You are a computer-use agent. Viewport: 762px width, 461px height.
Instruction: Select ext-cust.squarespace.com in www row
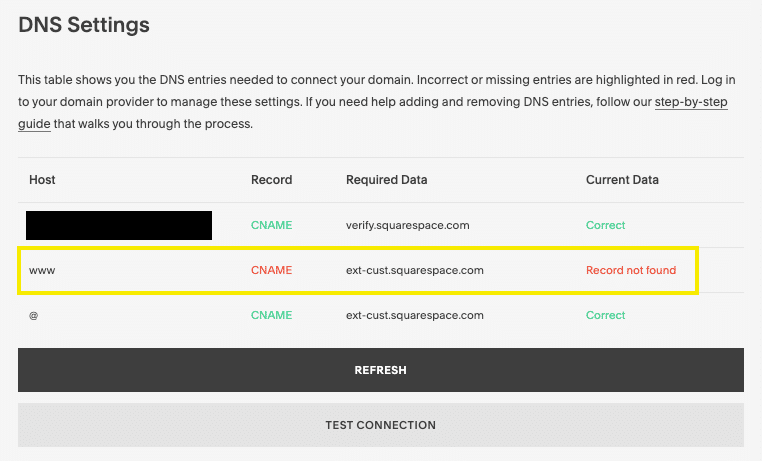tap(415, 271)
